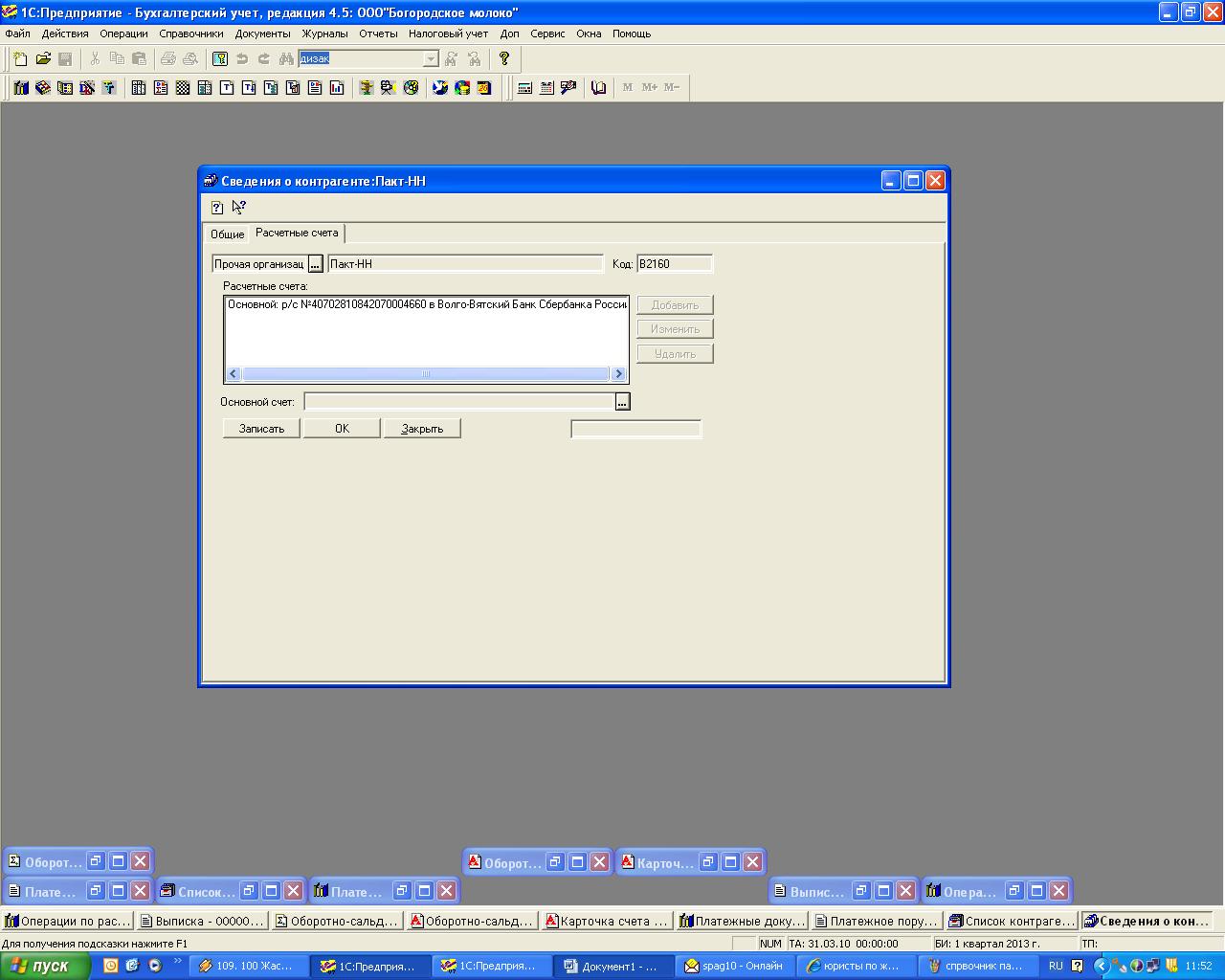
Task: Open 'spag10 - Онлайн' taskbar item
Action: coord(734,966)
